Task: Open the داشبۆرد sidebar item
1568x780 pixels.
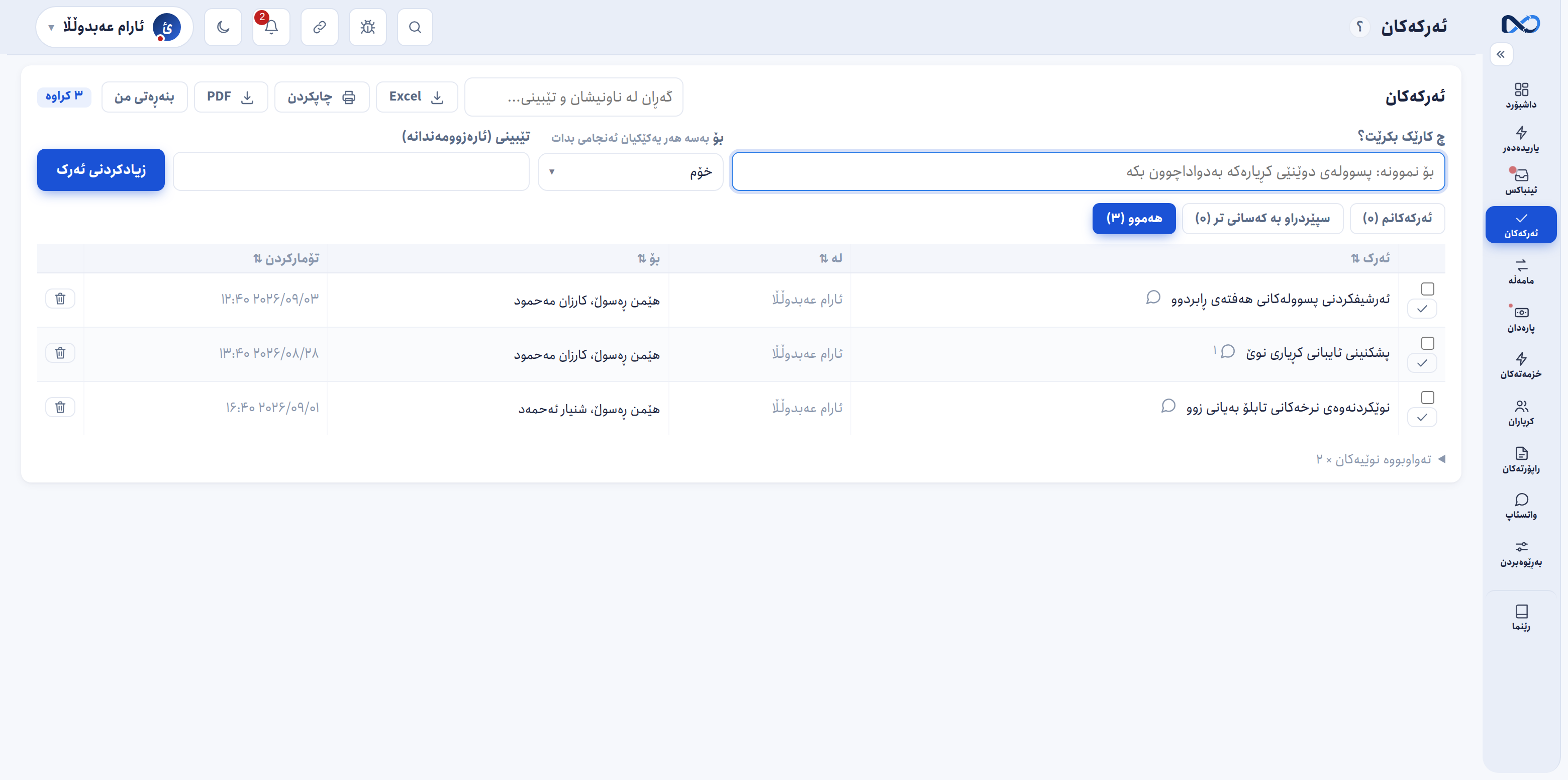Action: (1521, 96)
